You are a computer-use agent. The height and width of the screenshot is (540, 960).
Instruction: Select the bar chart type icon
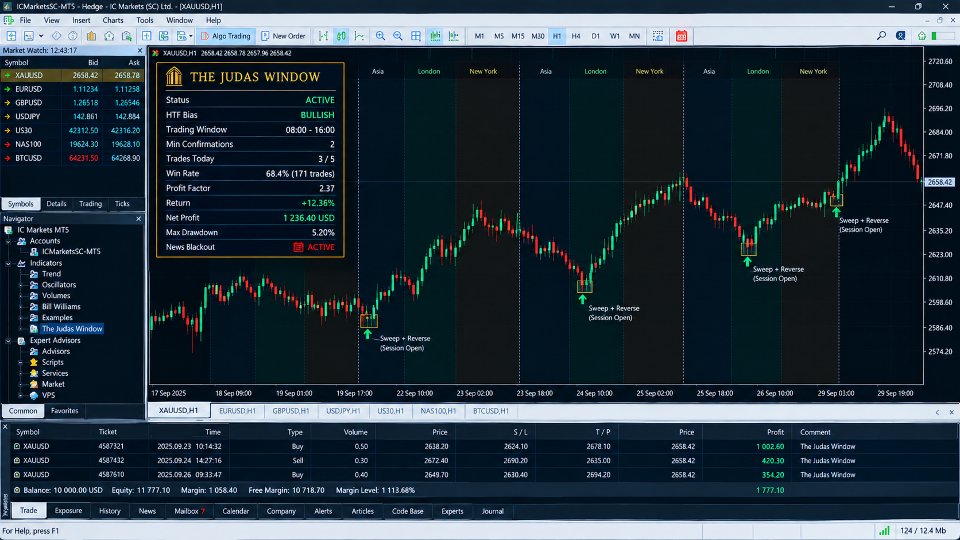[x=323, y=36]
